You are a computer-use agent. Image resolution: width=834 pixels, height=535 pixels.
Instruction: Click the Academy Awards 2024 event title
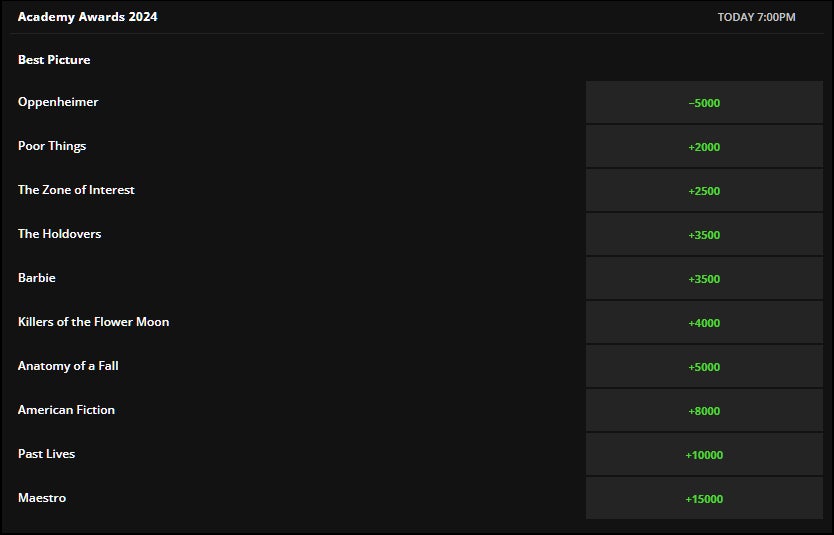coord(87,17)
